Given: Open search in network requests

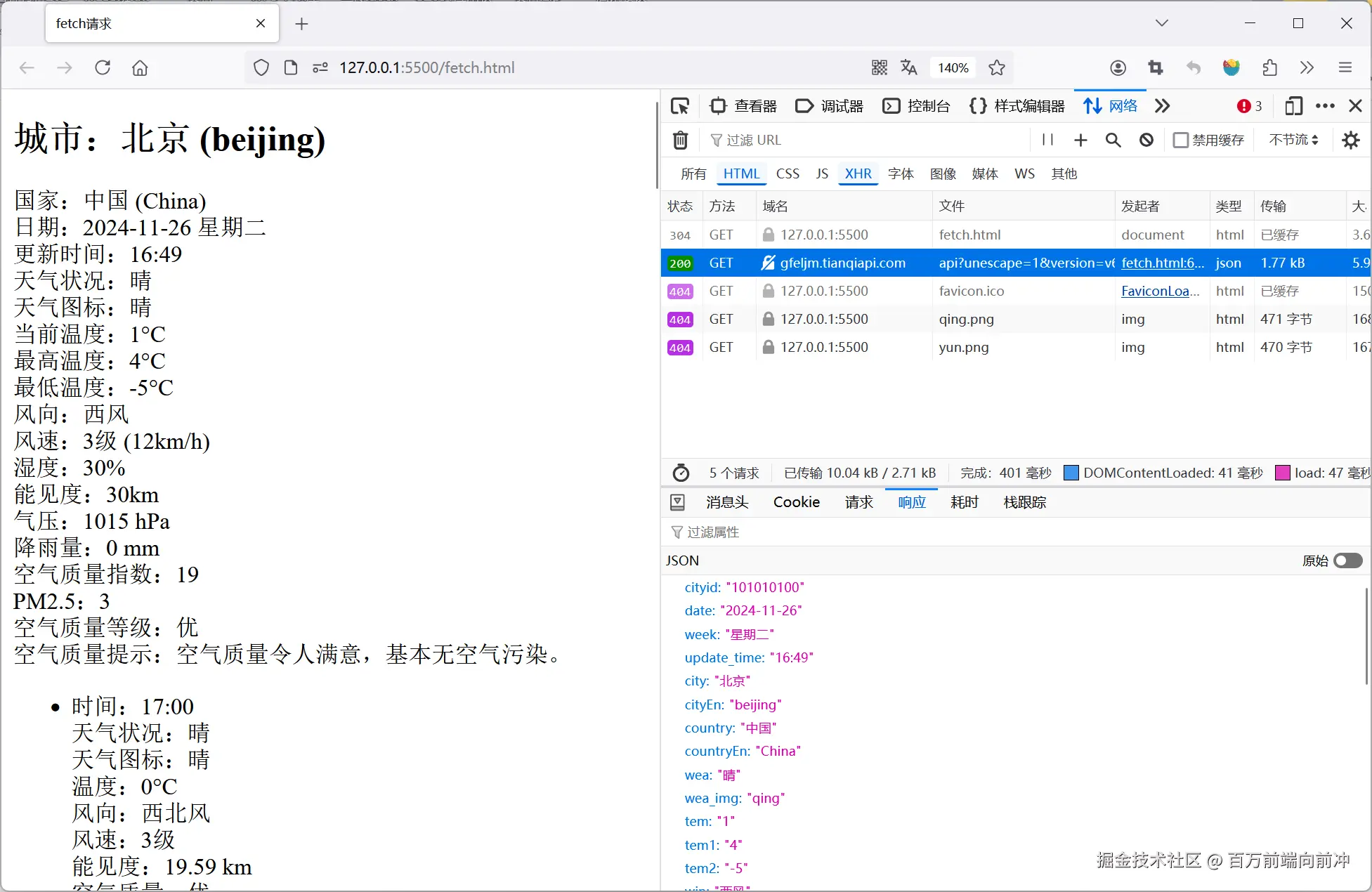Looking at the screenshot, I should [1113, 140].
